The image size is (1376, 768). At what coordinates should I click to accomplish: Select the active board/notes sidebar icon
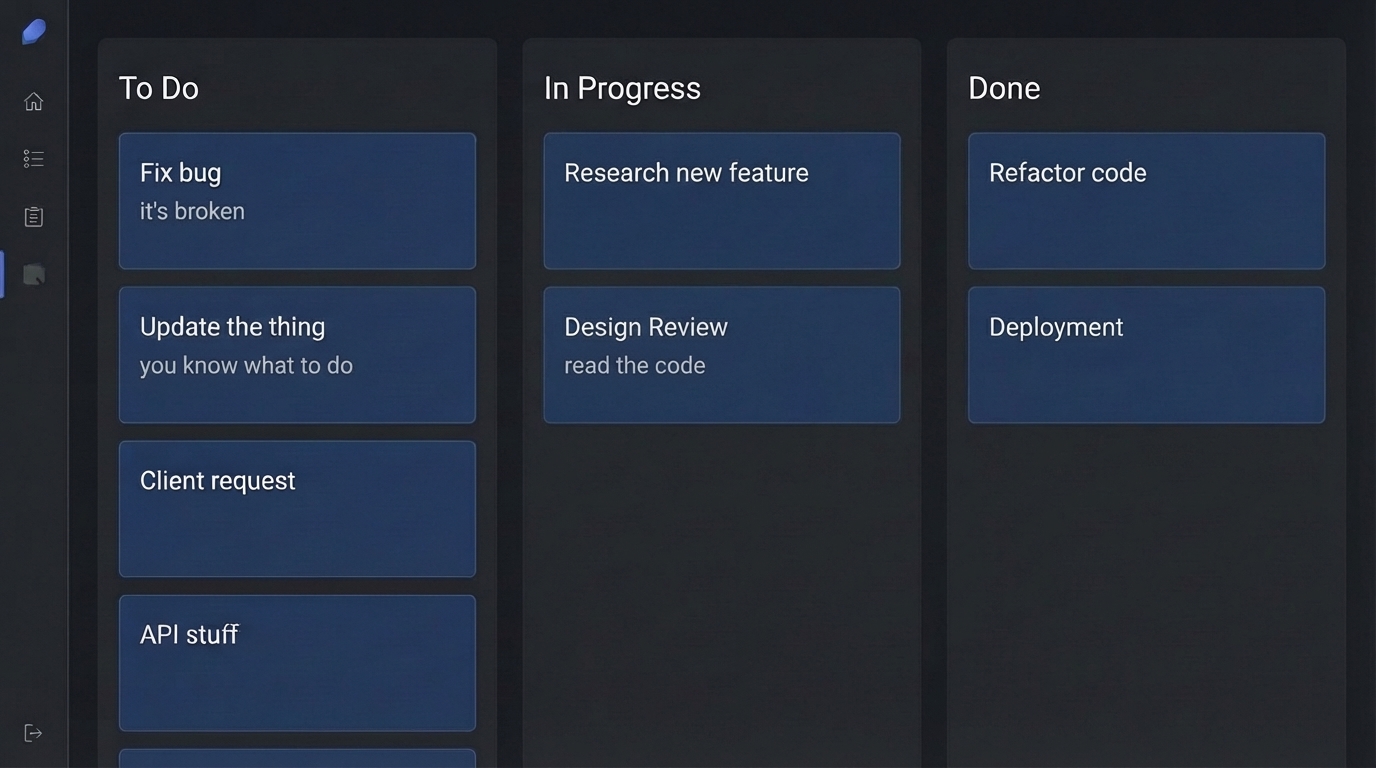point(34,275)
